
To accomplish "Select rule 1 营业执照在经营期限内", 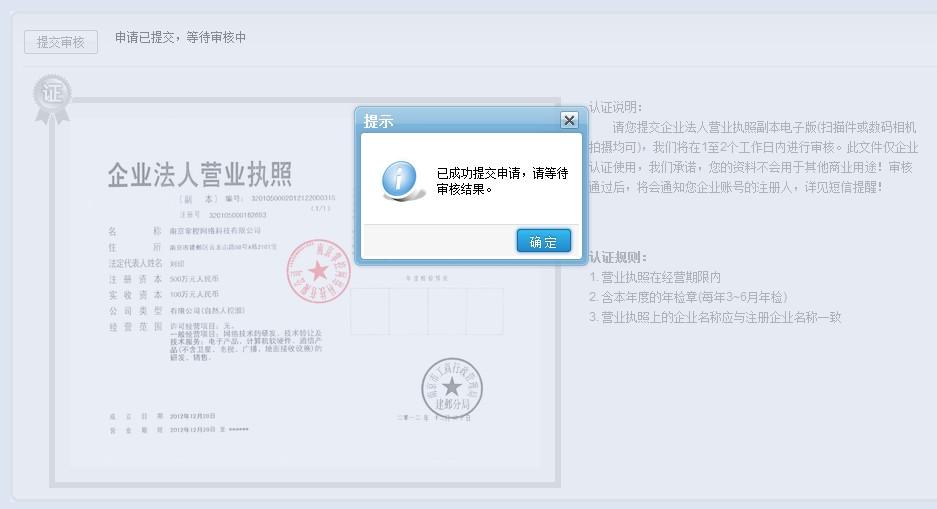I will (x=655, y=277).
